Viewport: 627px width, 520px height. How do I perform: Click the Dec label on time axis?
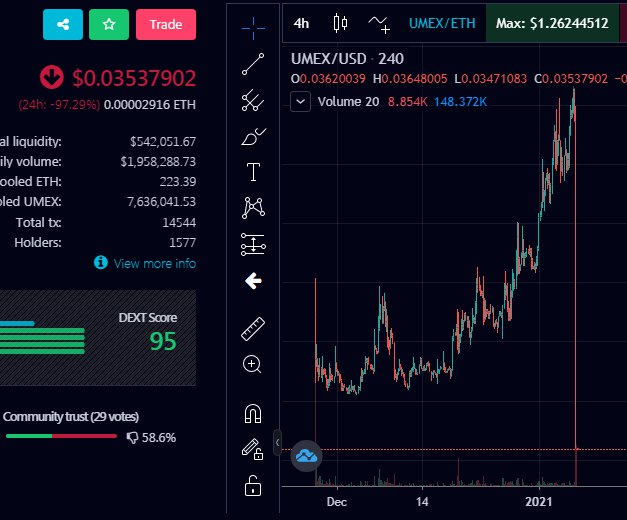tap(337, 502)
